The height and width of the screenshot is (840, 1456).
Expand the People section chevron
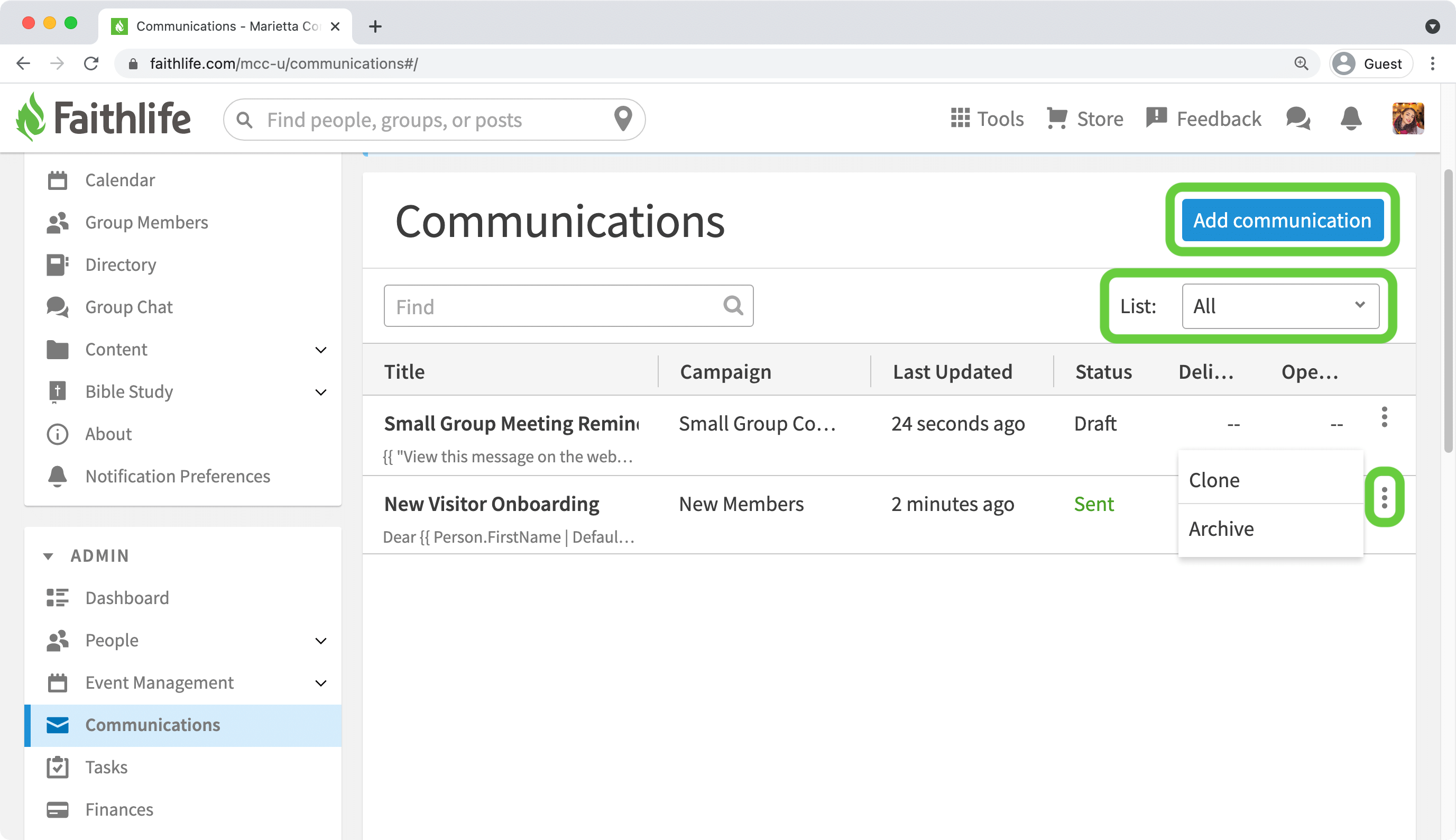(320, 641)
